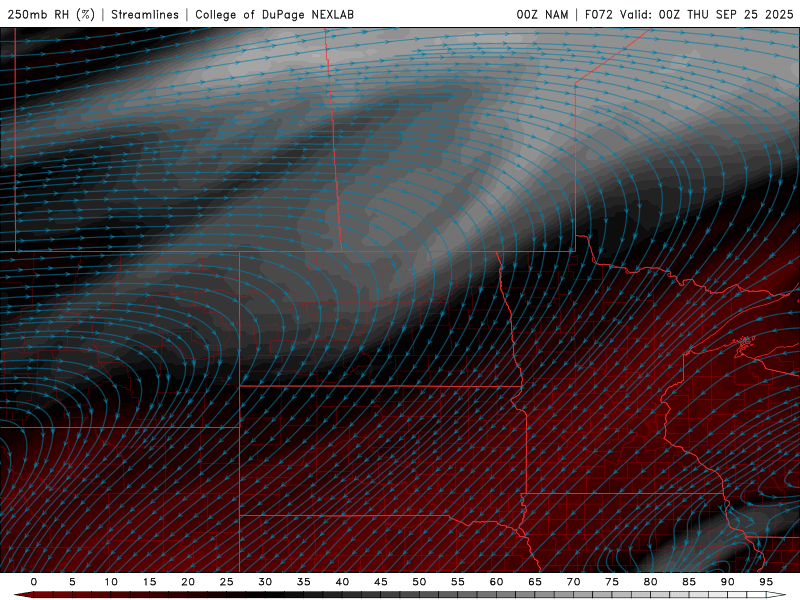The image size is (800, 600).
Task: Click the "15" color scale label
Action: (149, 582)
